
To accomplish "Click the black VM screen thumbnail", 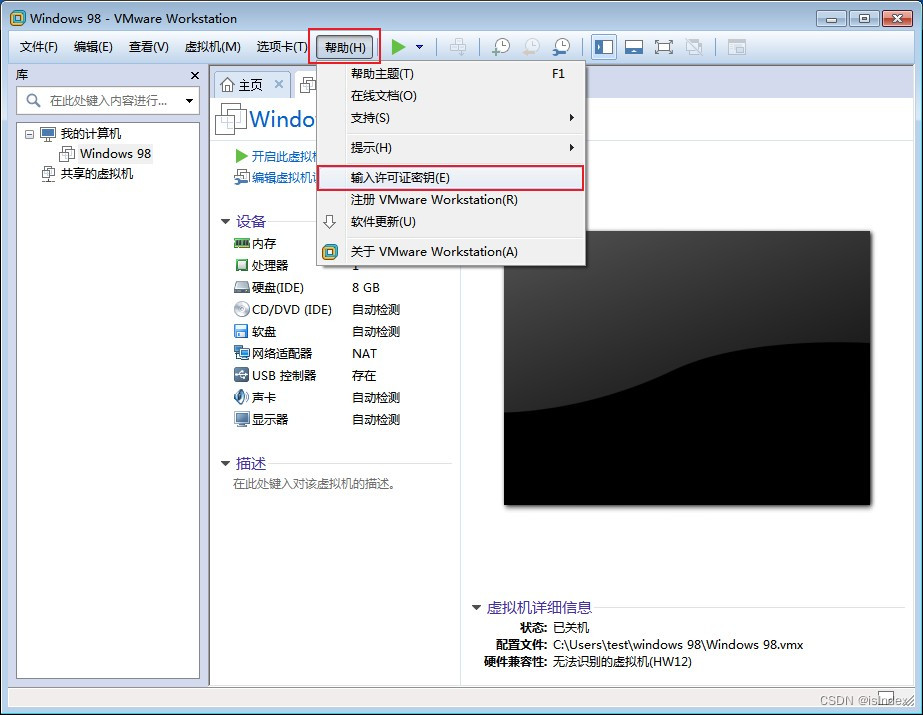I will pos(687,368).
